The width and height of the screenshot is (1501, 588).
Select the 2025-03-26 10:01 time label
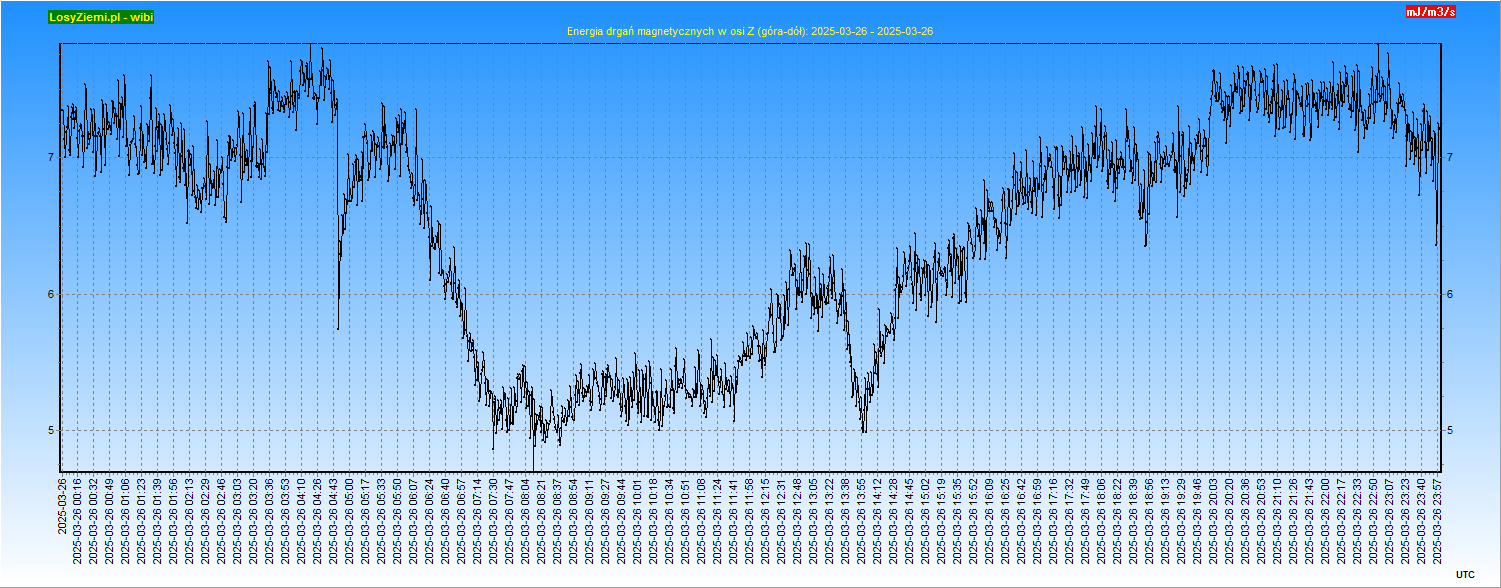click(638, 520)
